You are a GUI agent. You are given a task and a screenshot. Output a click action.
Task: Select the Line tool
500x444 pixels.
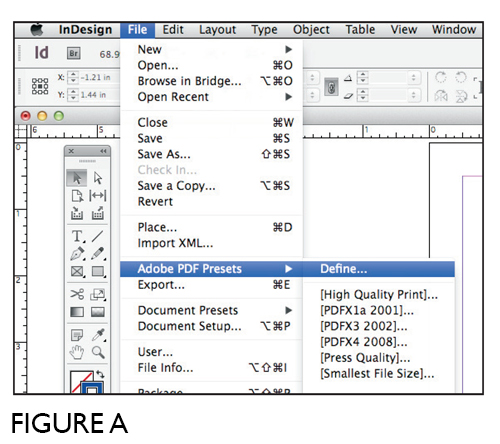[x=98, y=236]
